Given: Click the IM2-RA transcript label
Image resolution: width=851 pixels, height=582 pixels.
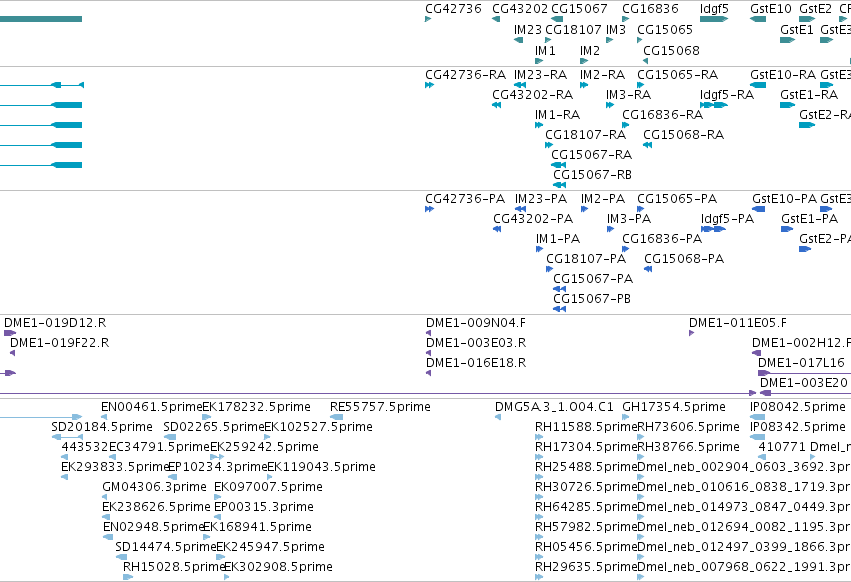Looking at the screenshot, I should [602, 75].
